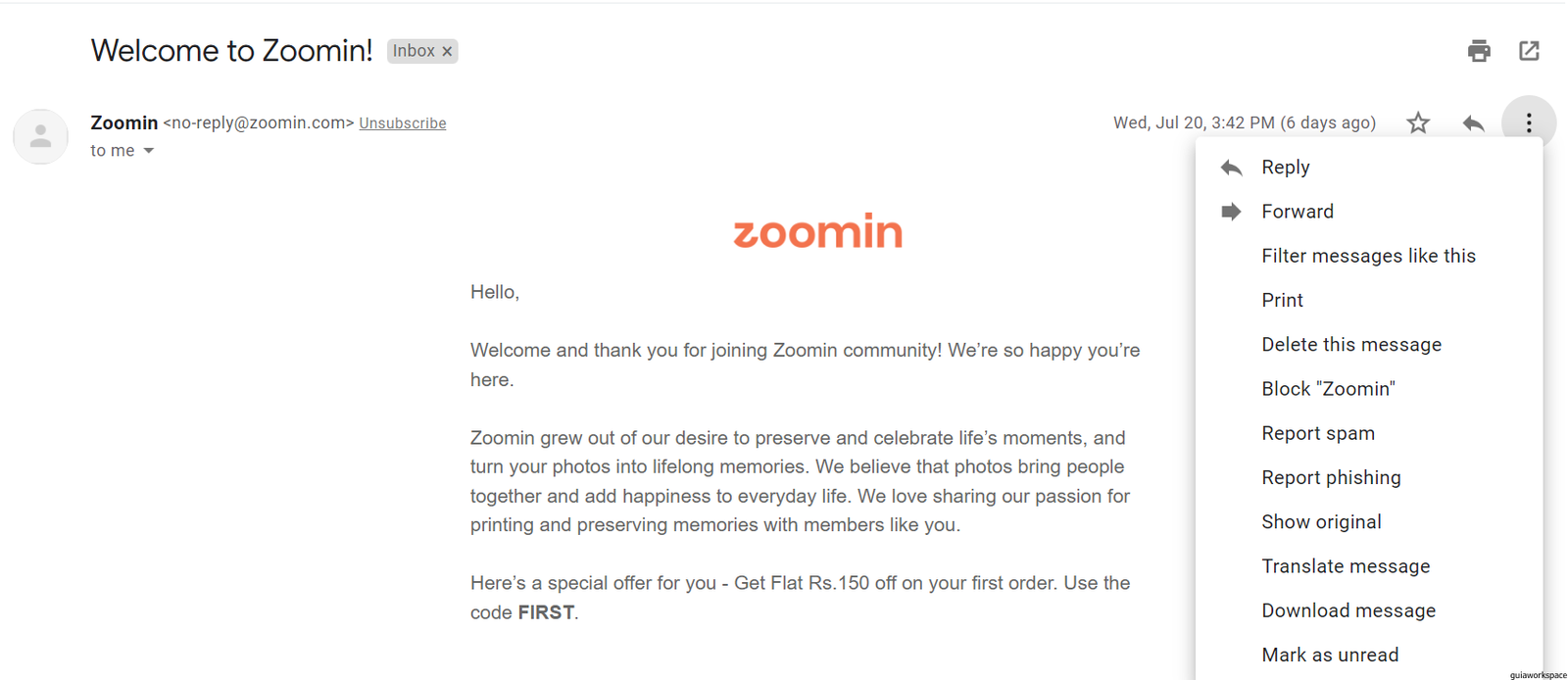Open email in new window icon
The width and height of the screenshot is (1568, 680).
coord(1529,51)
